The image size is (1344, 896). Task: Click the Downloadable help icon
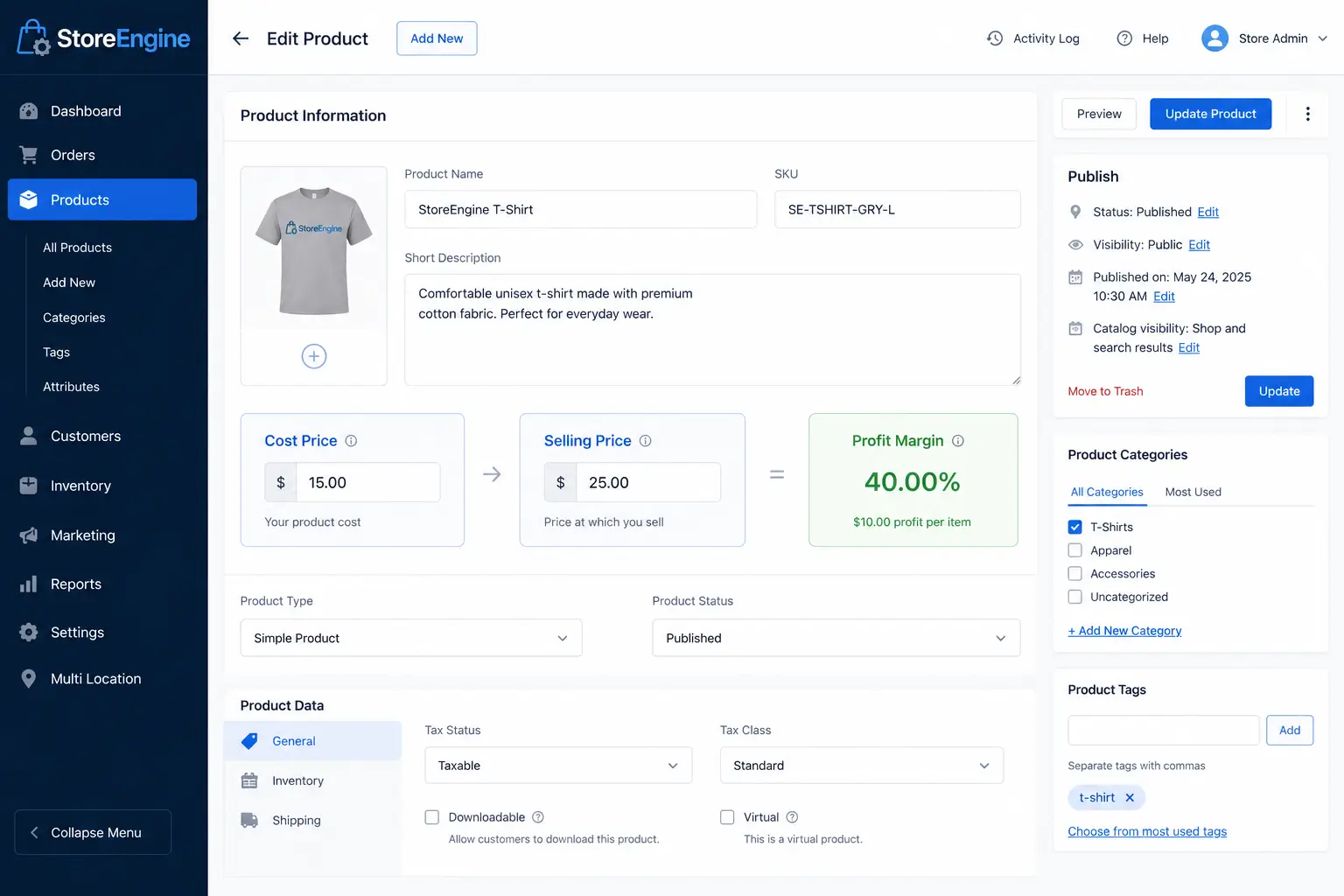(x=538, y=817)
